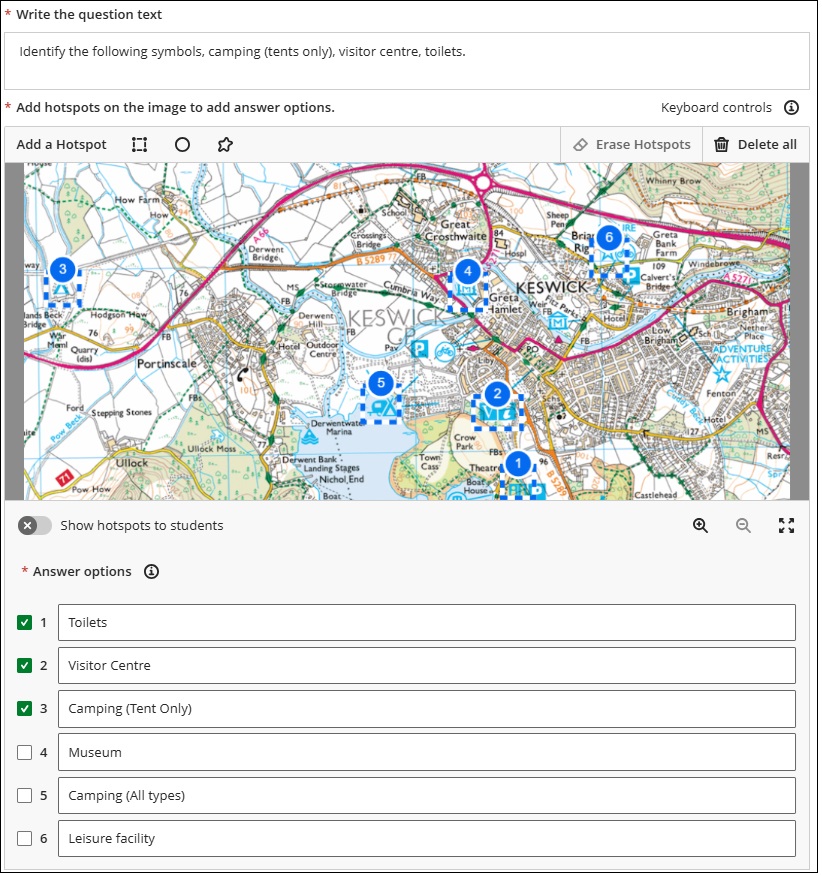This screenshot has width=822, height=876.
Task: Check the Leisure facility checkbox
Action: coord(25,838)
